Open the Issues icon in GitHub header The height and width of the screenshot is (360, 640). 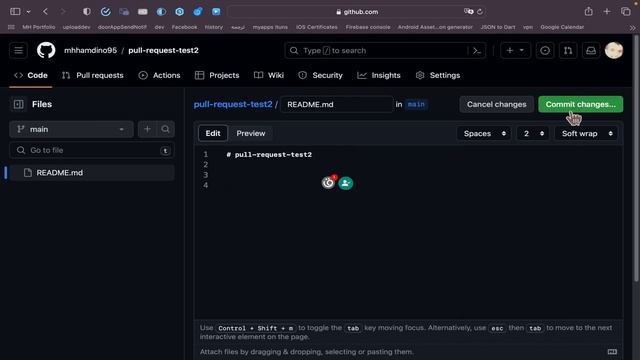[x=545, y=51]
